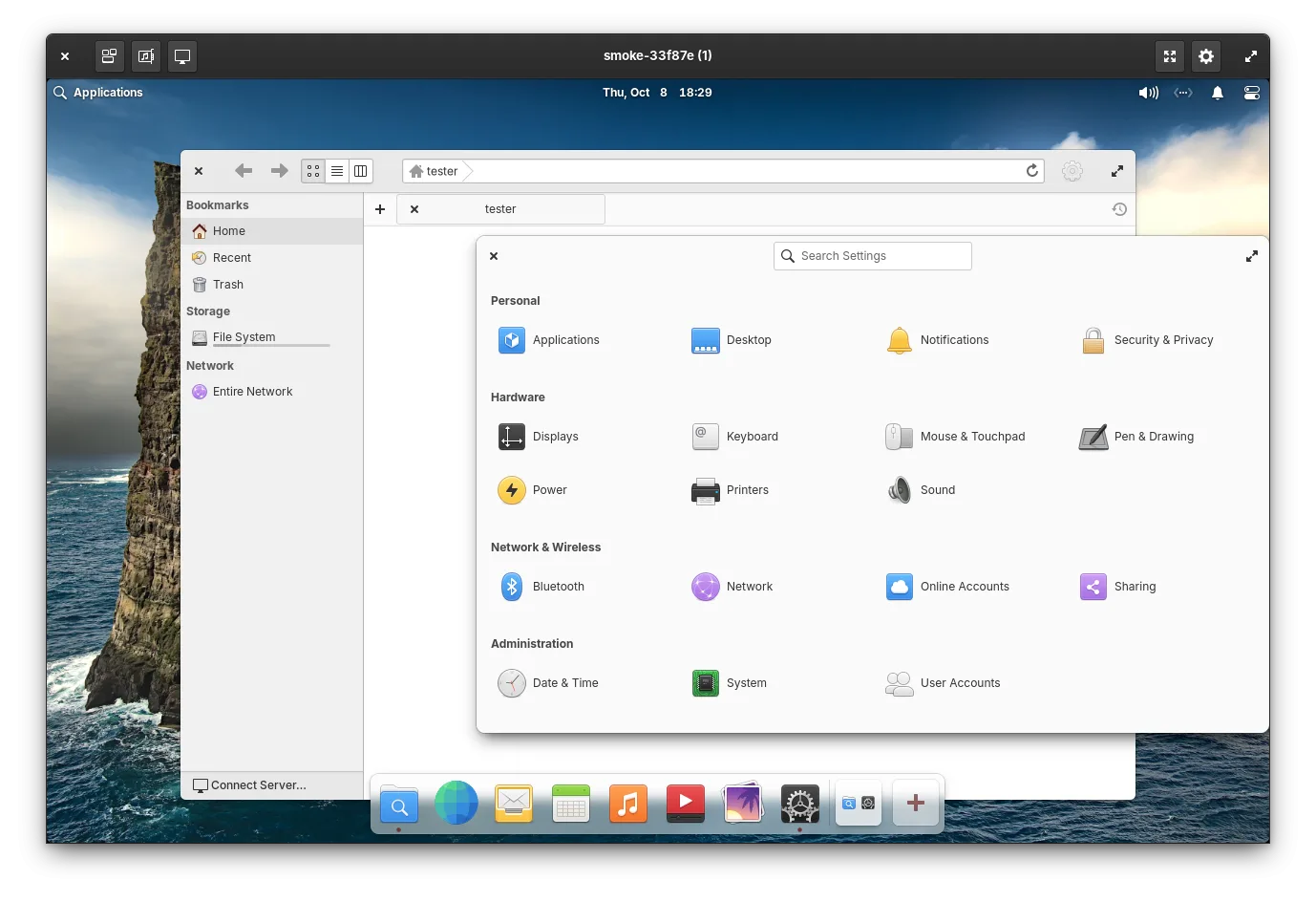The image size is (1316, 902).
Task: Switch Files to list view
Action: point(337,171)
